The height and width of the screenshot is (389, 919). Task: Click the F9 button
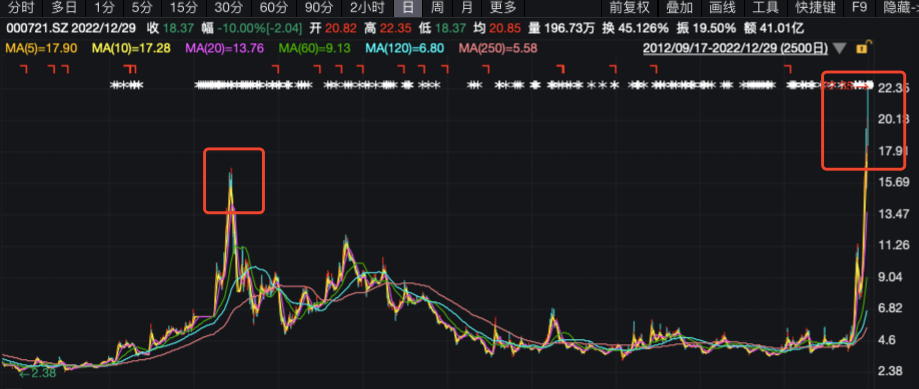click(859, 8)
